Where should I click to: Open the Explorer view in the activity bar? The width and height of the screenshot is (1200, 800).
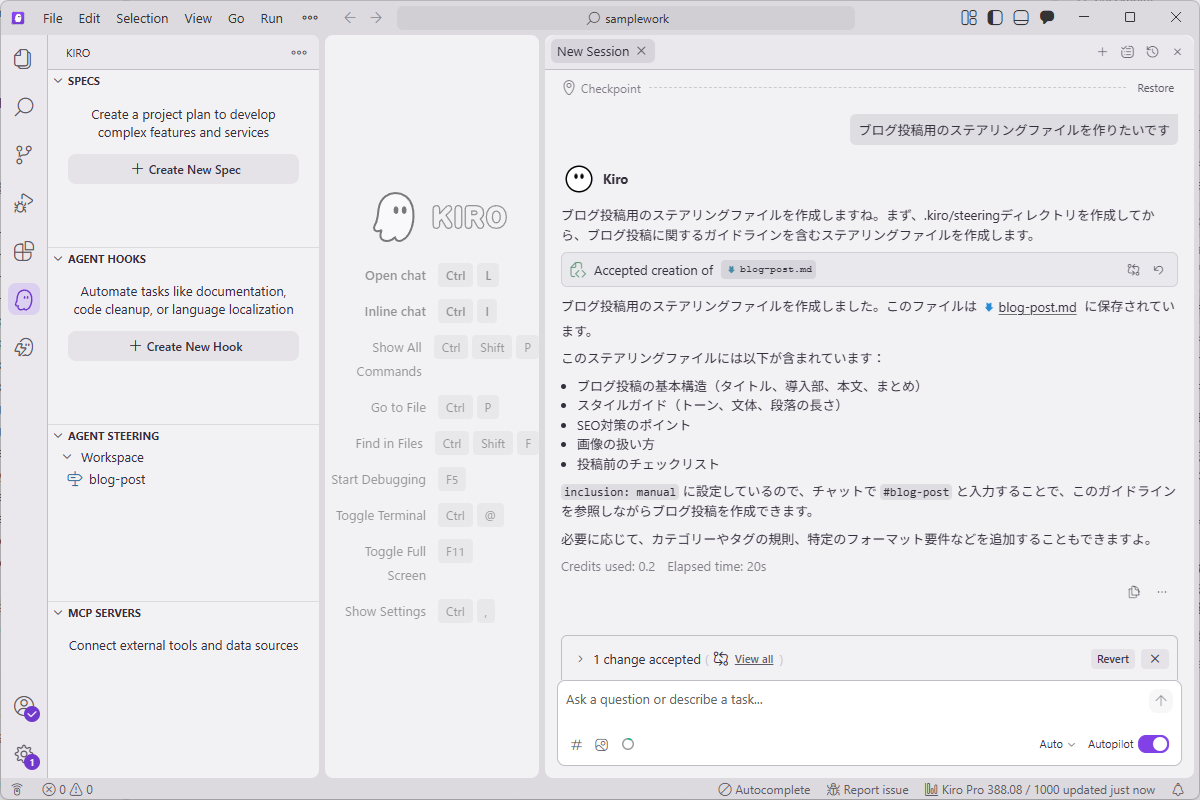[x=24, y=58]
